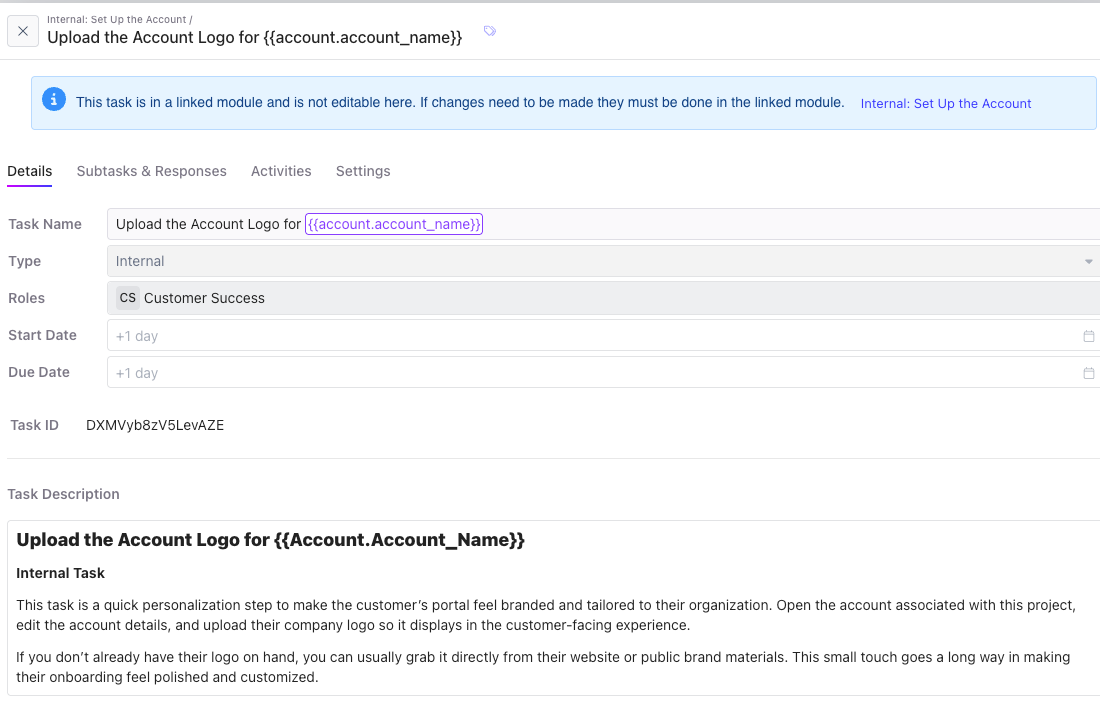Open the Settings tab
Screen dimensions: 1100x704
coord(363,171)
